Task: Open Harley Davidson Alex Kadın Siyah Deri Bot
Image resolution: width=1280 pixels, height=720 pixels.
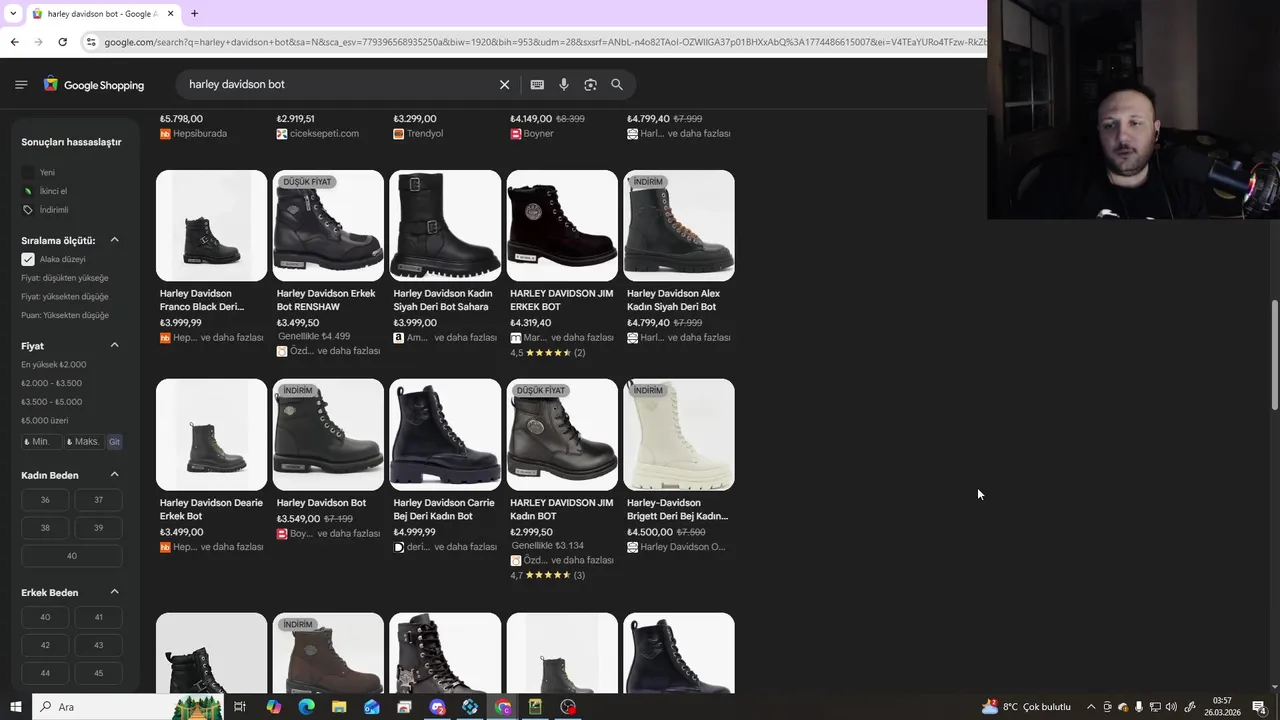Action: [x=679, y=226]
